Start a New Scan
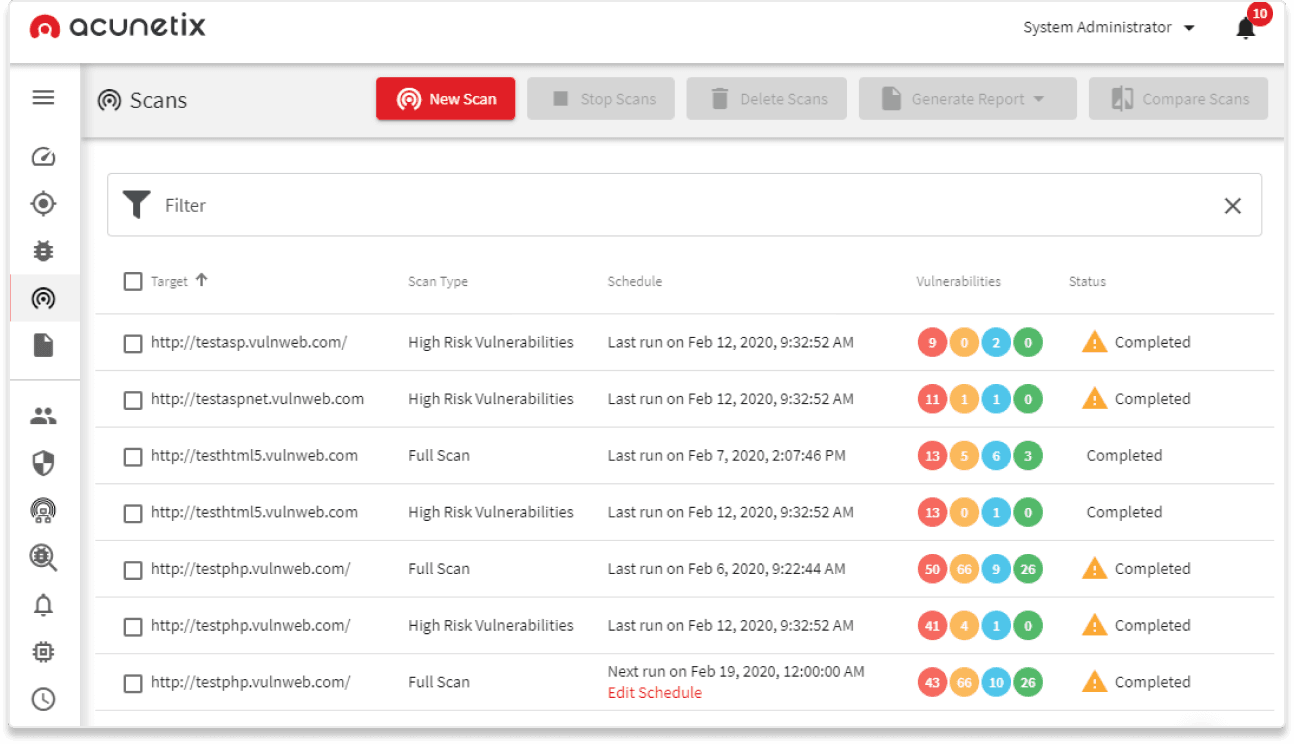Viewport: 1294px width, 744px height. coord(445,99)
